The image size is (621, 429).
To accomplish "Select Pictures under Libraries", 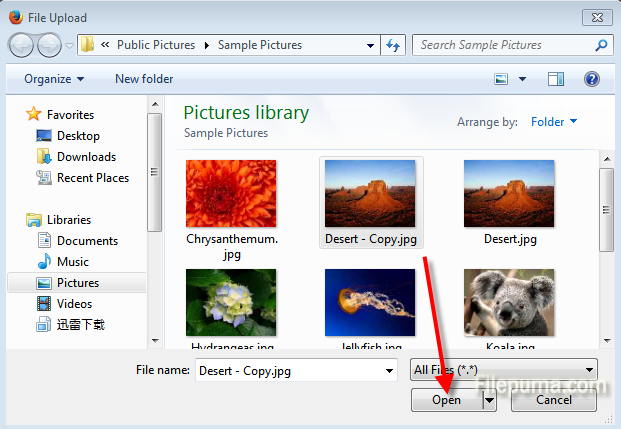I will coord(78,283).
